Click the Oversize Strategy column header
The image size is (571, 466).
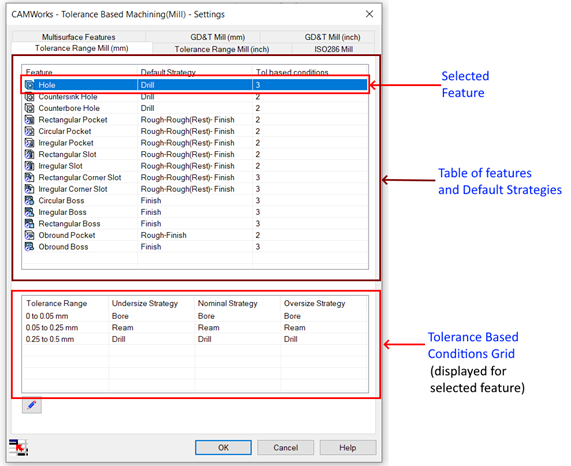point(323,303)
